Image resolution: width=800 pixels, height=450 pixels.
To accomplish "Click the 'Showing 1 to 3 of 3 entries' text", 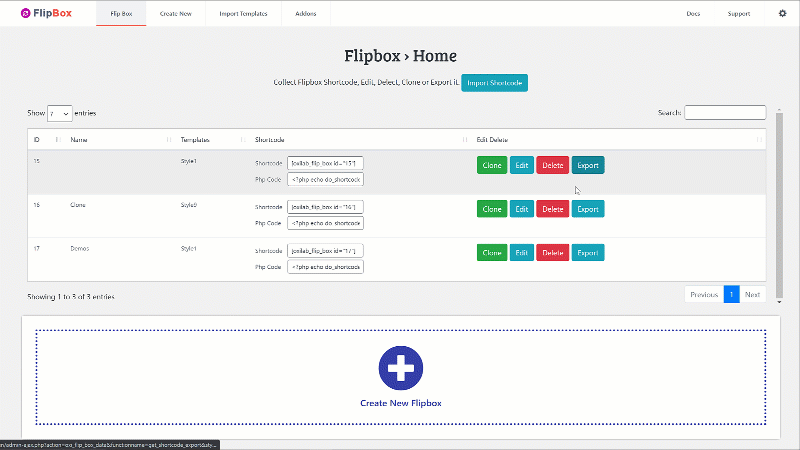I will 71,297.
